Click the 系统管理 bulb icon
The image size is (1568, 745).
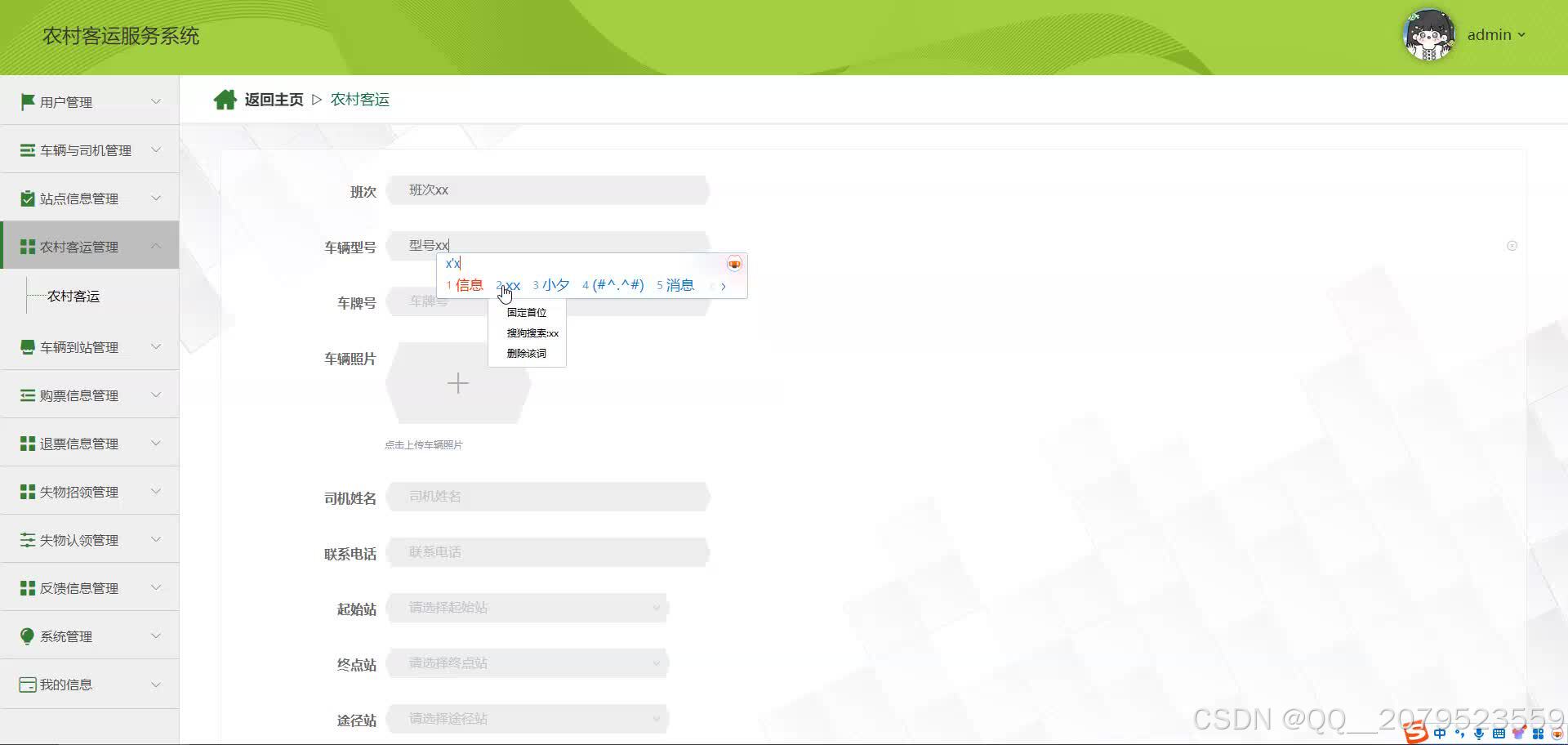27,636
